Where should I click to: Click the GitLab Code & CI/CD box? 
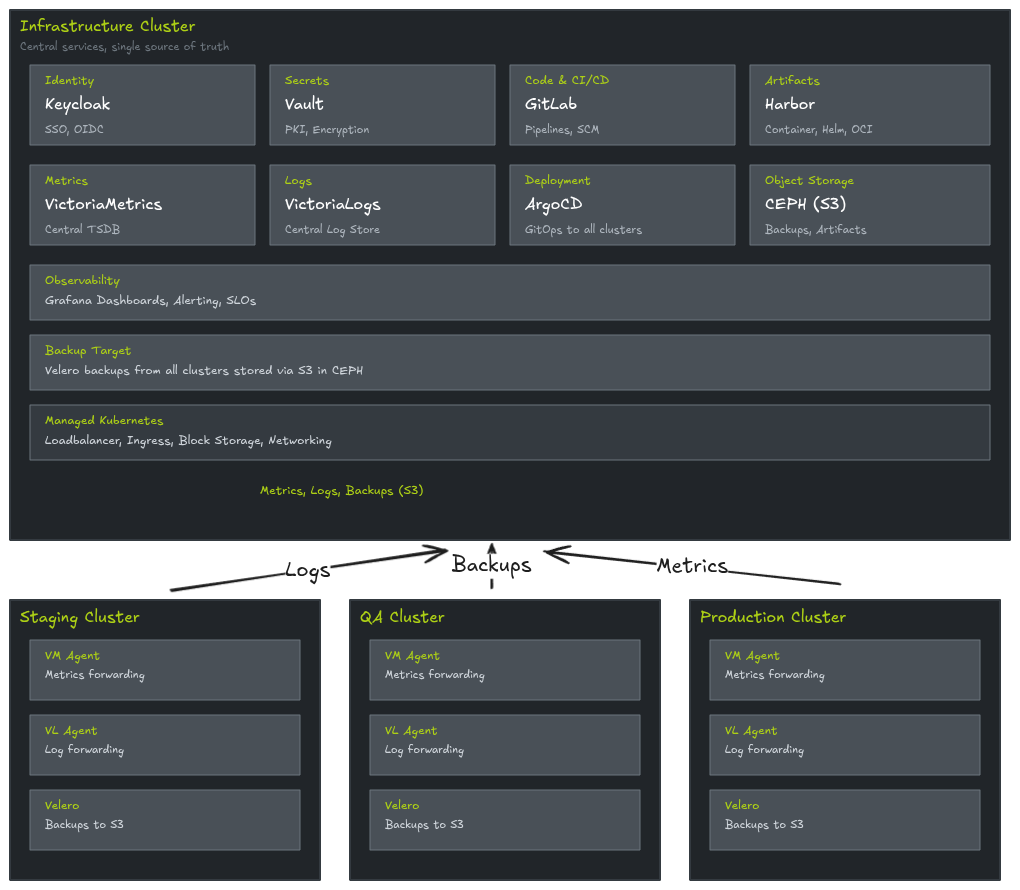click(622, 105)
